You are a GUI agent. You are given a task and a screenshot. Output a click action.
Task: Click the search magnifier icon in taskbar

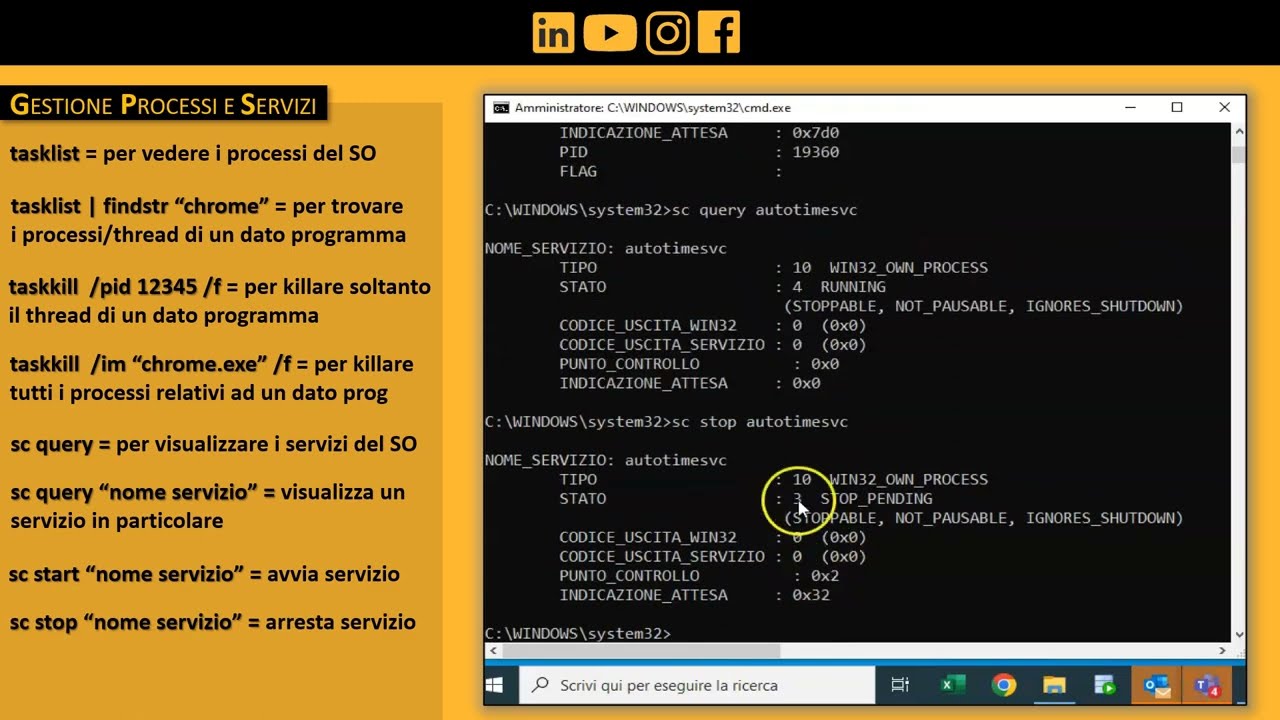point(540,685)
